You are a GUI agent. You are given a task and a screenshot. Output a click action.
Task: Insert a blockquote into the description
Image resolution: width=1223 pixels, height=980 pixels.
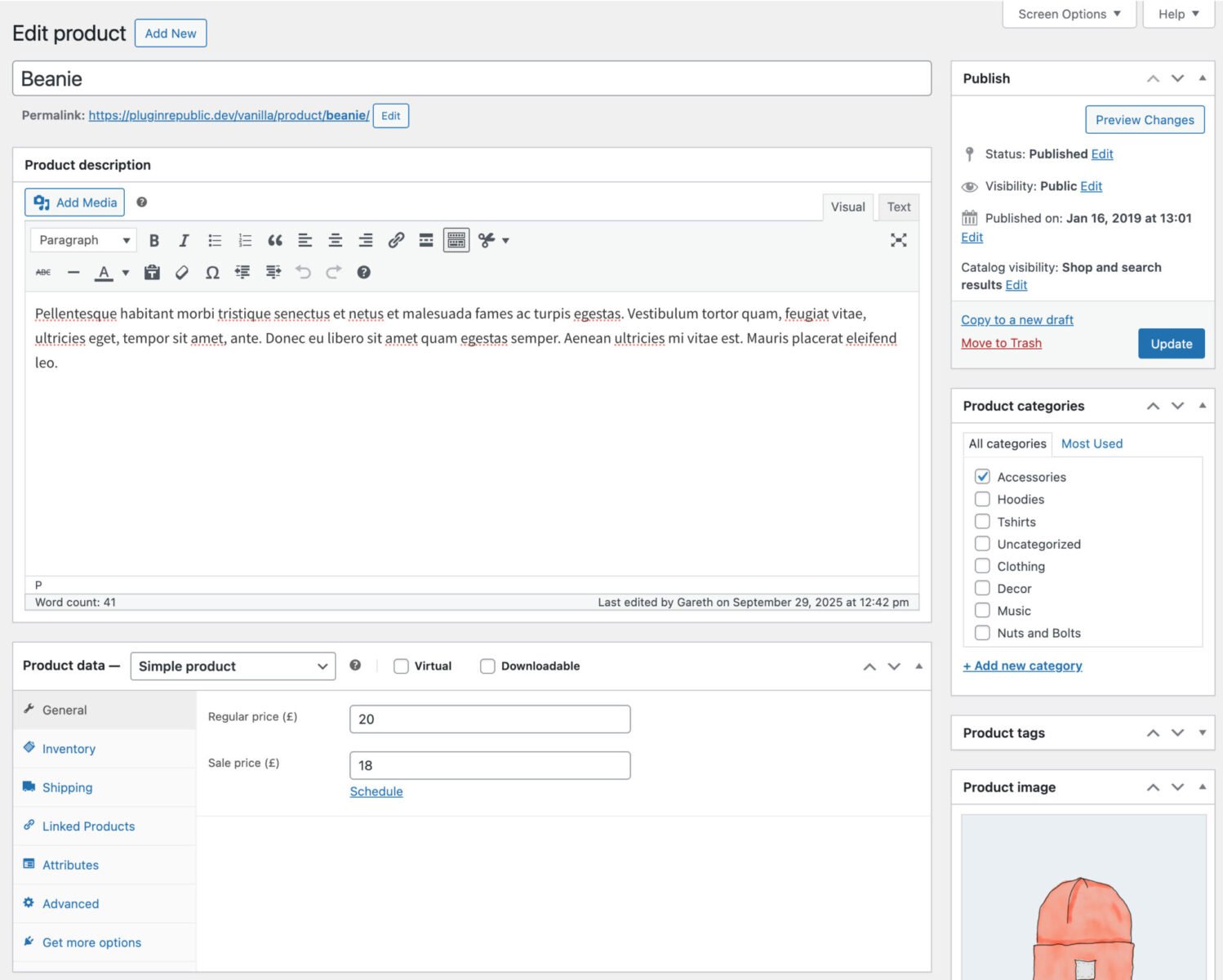275,240
